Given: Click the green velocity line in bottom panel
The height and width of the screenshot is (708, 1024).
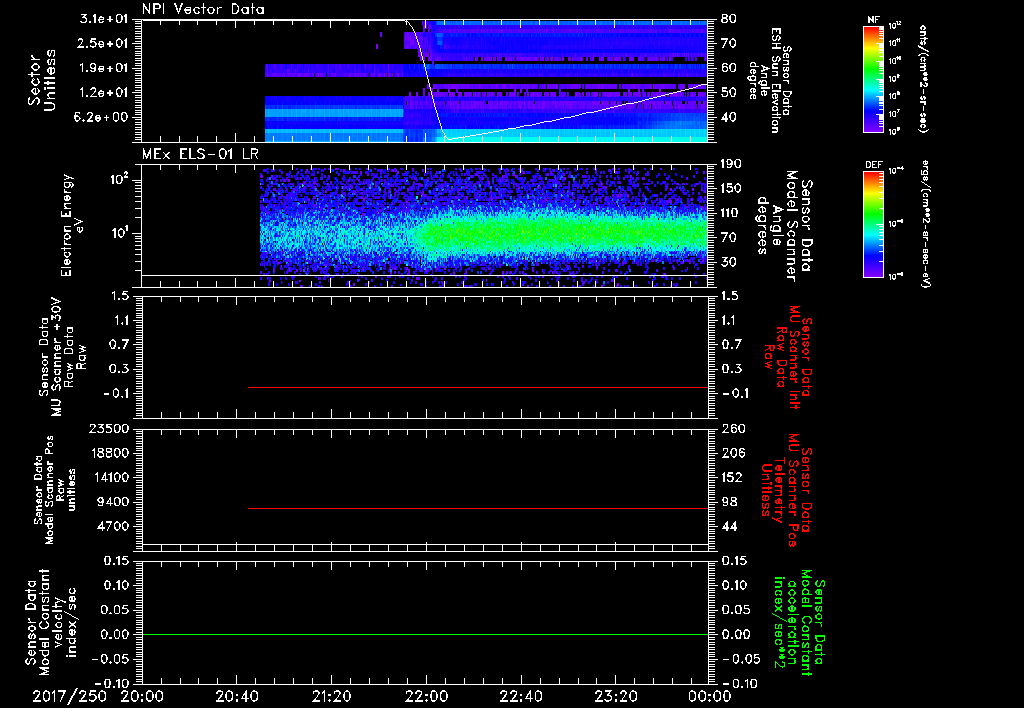Looking at the screenshot, I should 425,634.
